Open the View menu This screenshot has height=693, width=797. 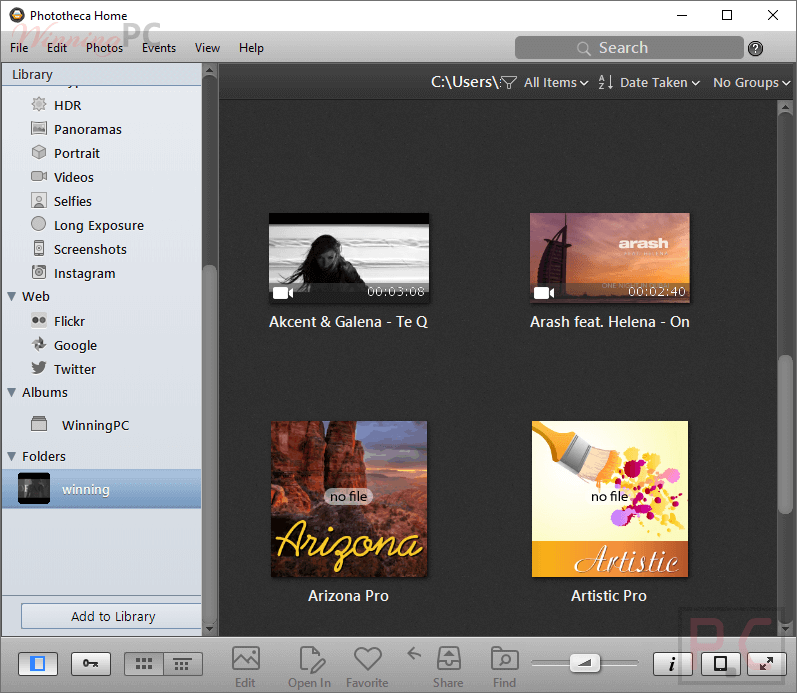coord(207,48)
